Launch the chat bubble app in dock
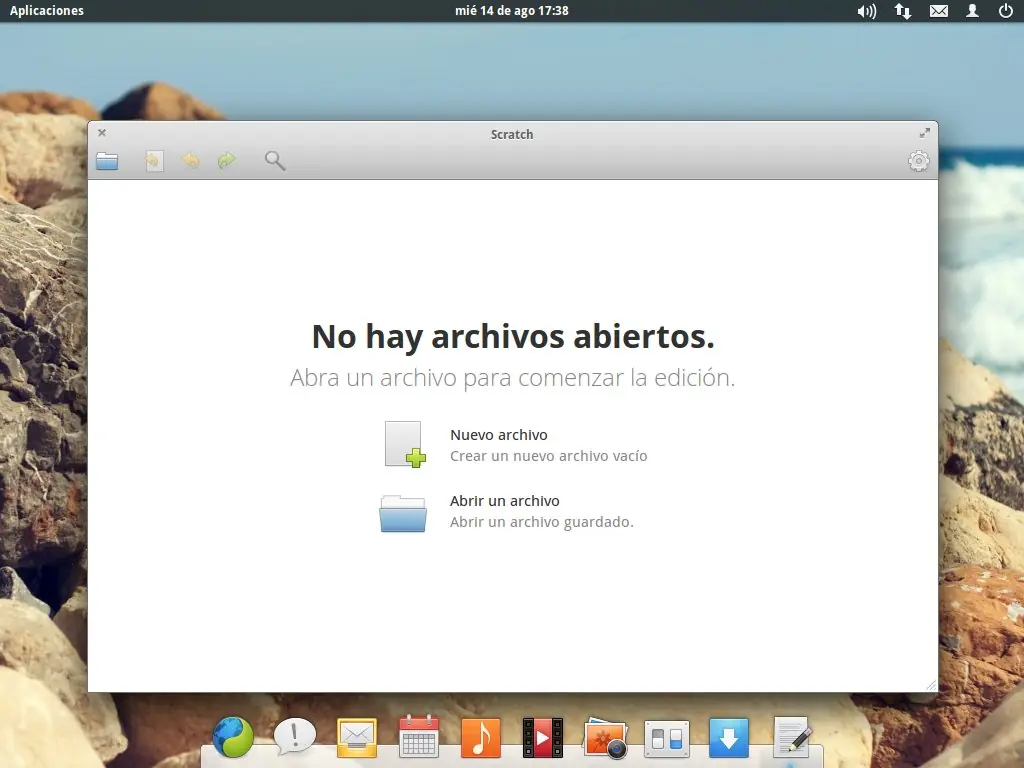The image size is (1024, 768). (295, 737)
